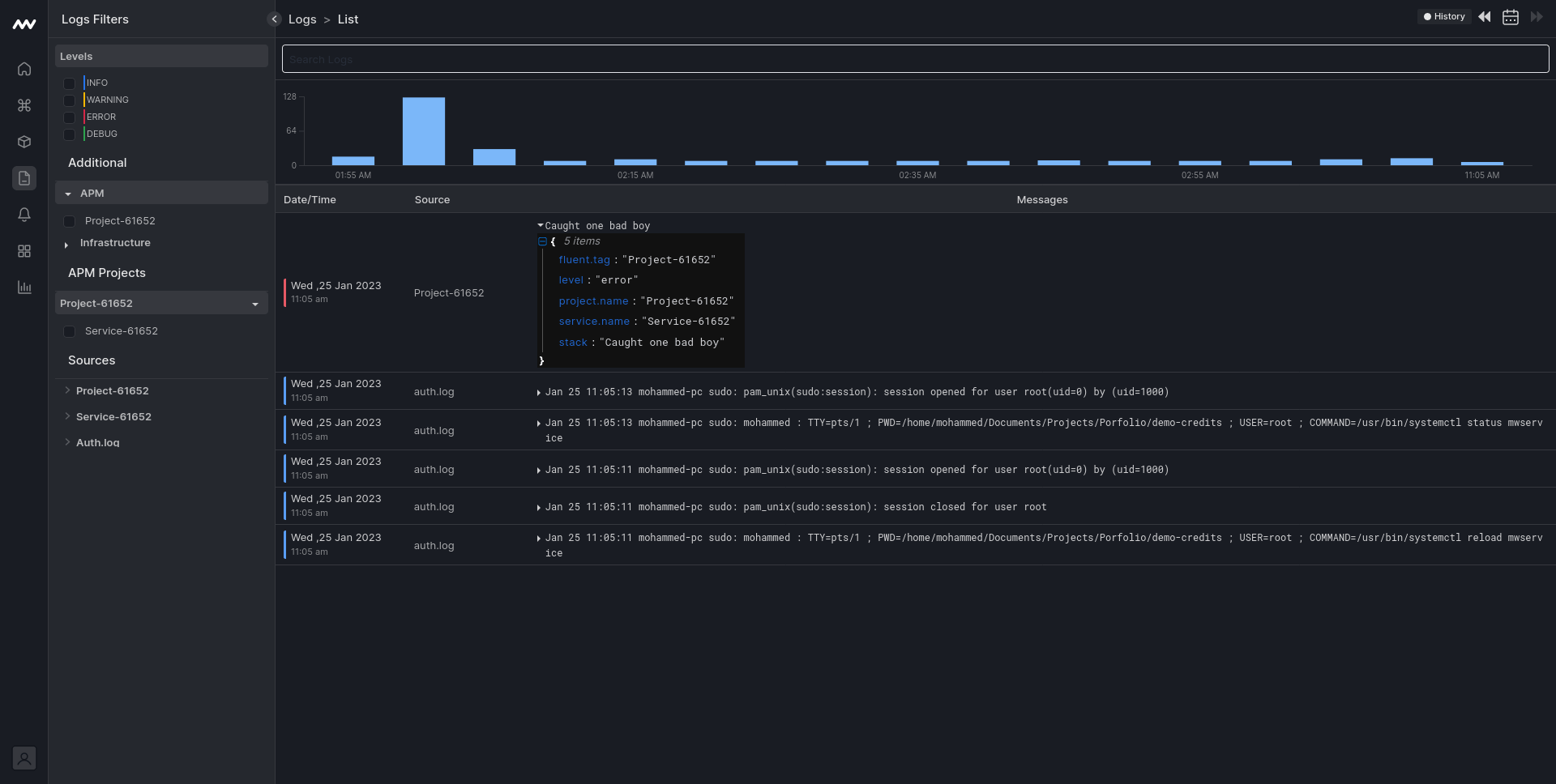Viewport: 1556px width, 784px height.
Task: Open the Logs document sidebar icon
Action: pyautogui.click(x=24, y=178)
